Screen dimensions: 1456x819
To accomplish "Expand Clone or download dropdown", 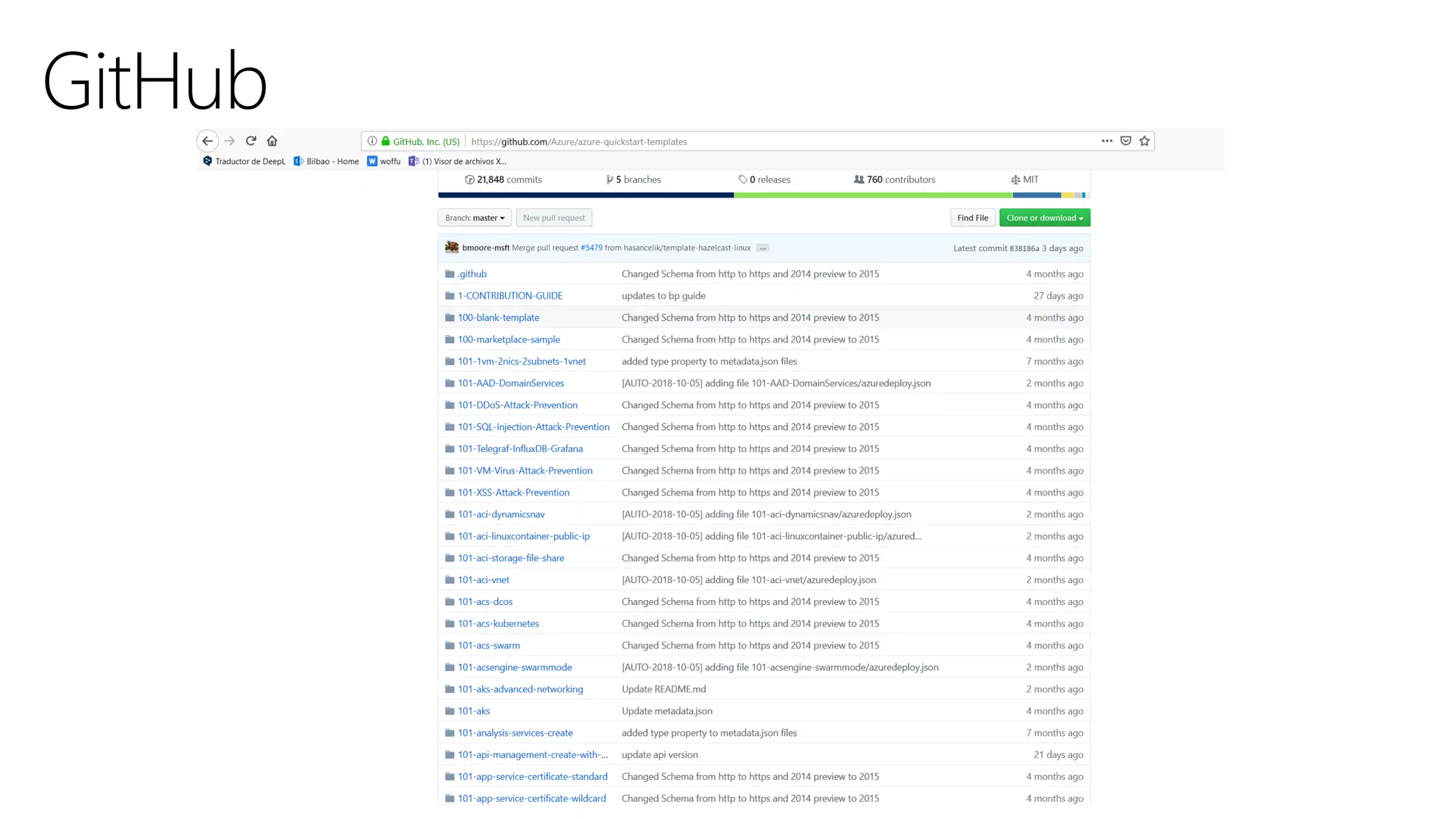I will (1044, 218).
